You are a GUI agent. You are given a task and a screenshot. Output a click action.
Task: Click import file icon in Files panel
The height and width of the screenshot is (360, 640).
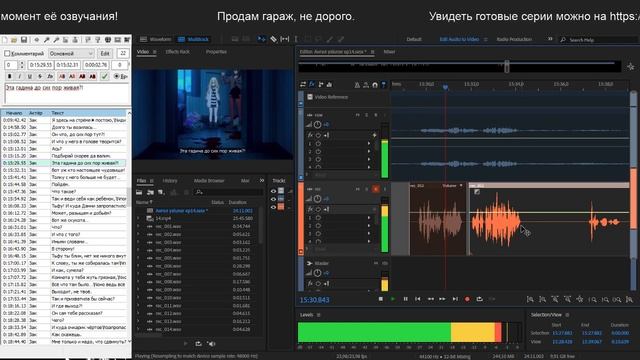[151, 192]
